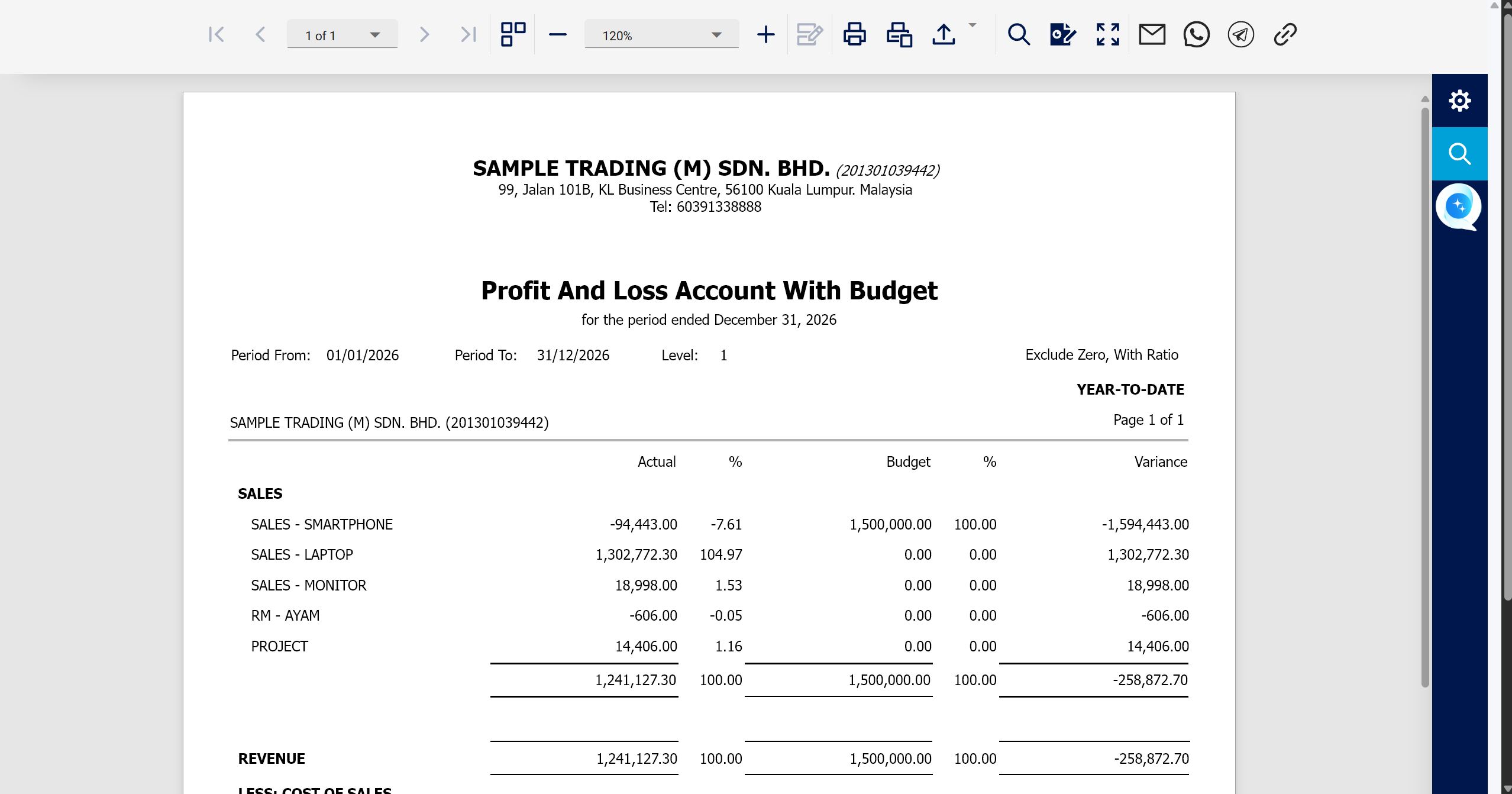This screenshot has height=794, width=1512.
Task: Click the previous page arrow
Action: pos(260,34)
